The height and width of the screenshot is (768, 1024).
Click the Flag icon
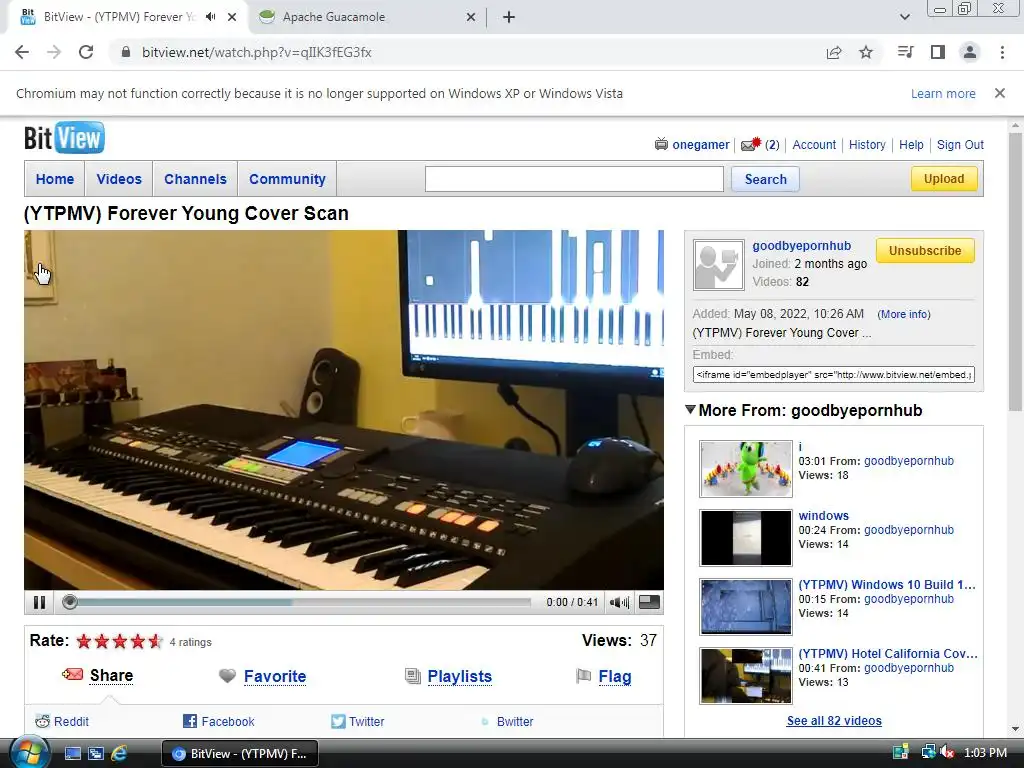coord(583,676)
